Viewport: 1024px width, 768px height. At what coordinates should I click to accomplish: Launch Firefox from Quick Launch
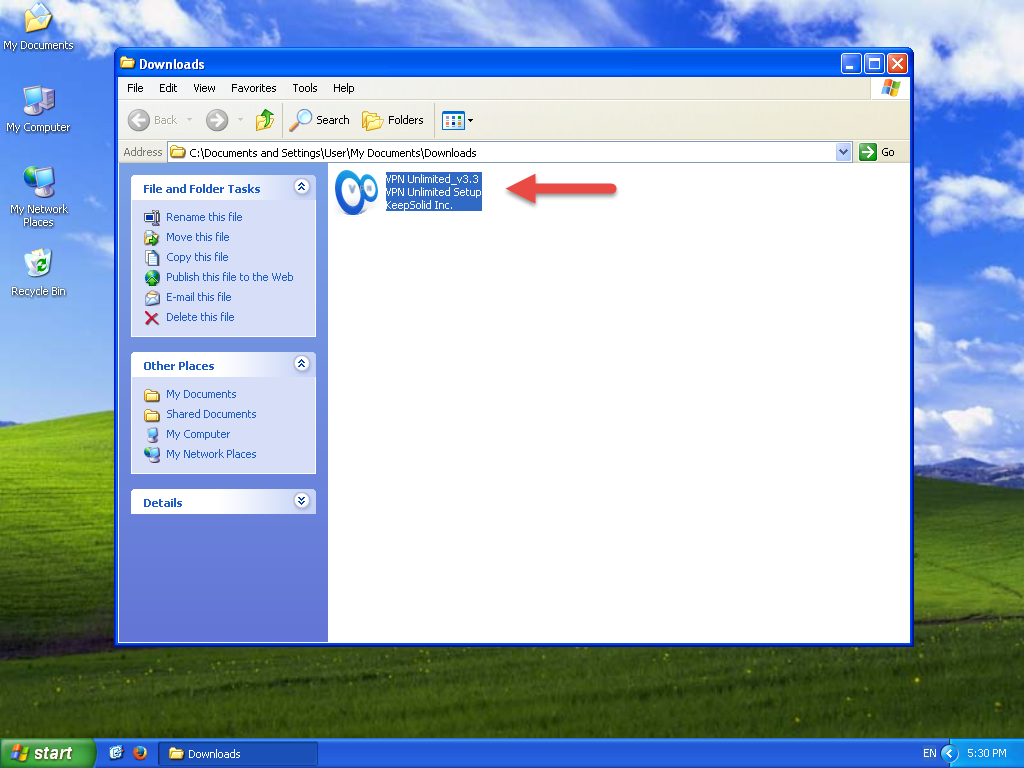(x=140, y=753)
